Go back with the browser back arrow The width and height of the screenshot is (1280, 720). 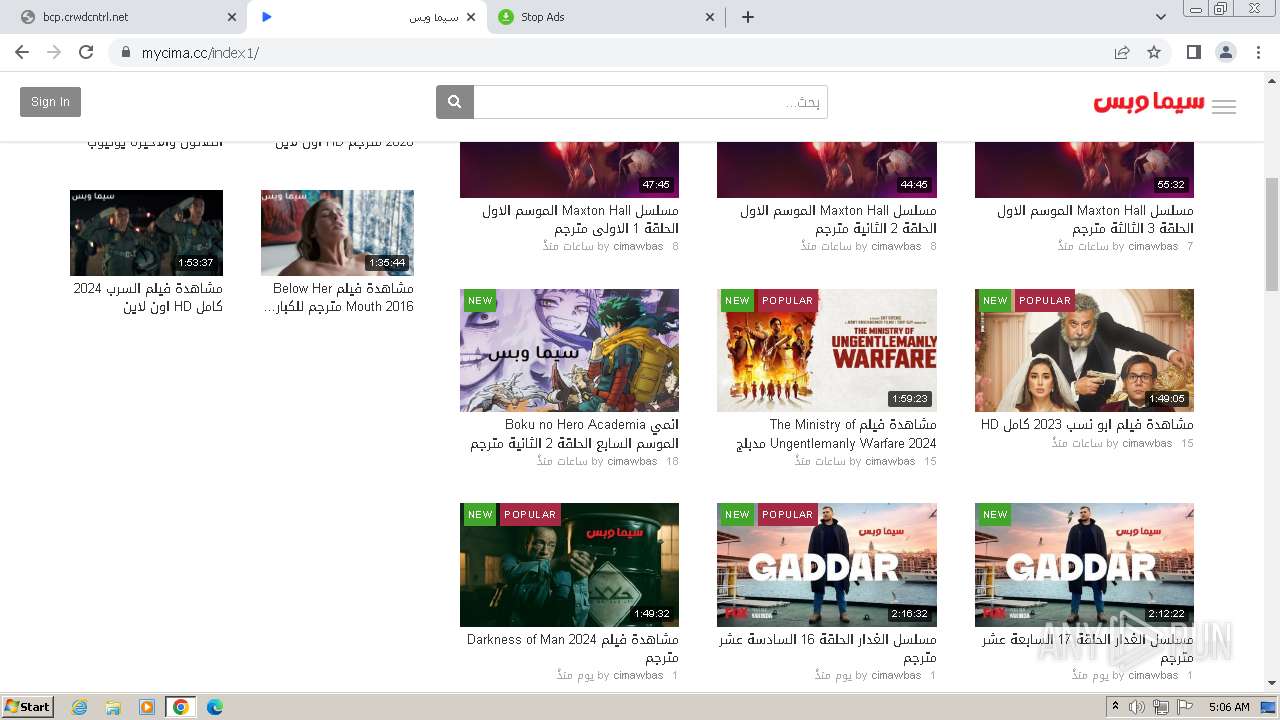tap(22, 52)
